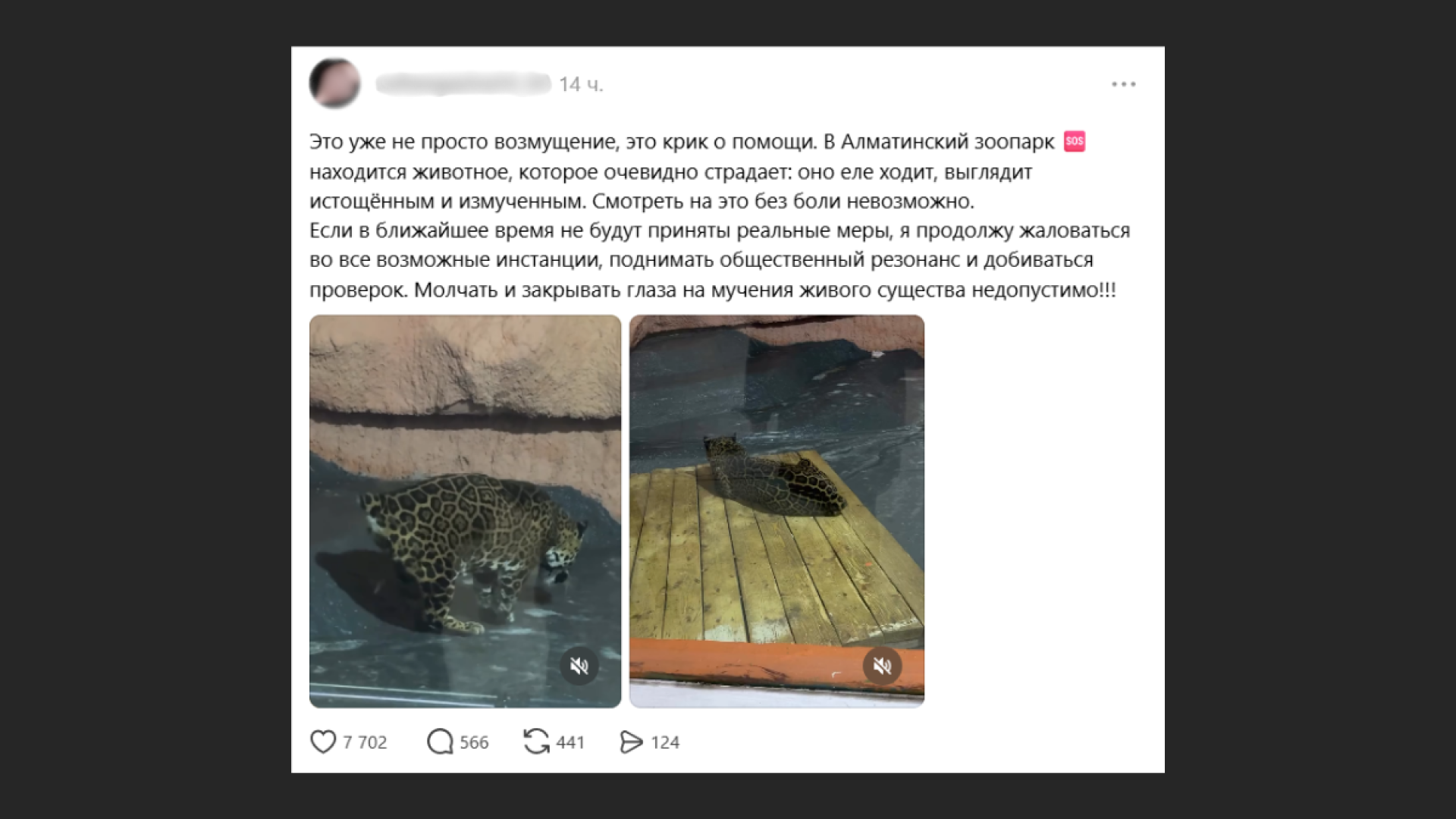Click the 566 comments count
Image resolution: width=1456 pixels, height=819 pixels.
coord(474,742)
